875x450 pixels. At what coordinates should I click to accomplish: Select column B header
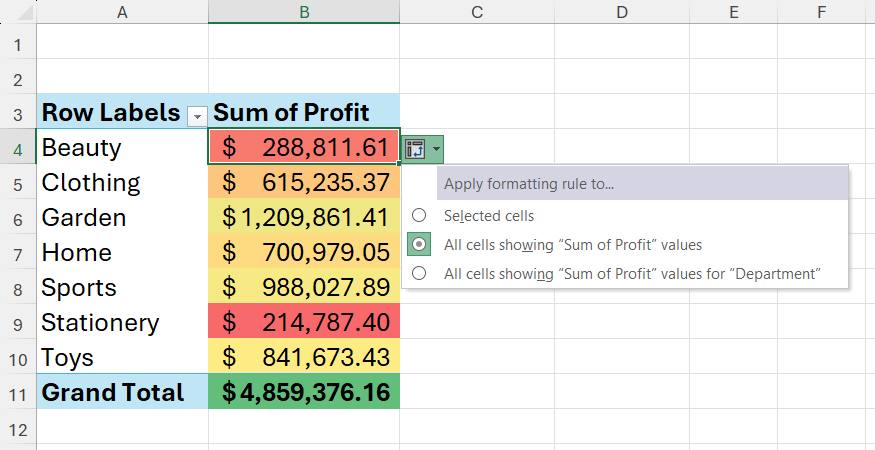(x=304, y=12)
